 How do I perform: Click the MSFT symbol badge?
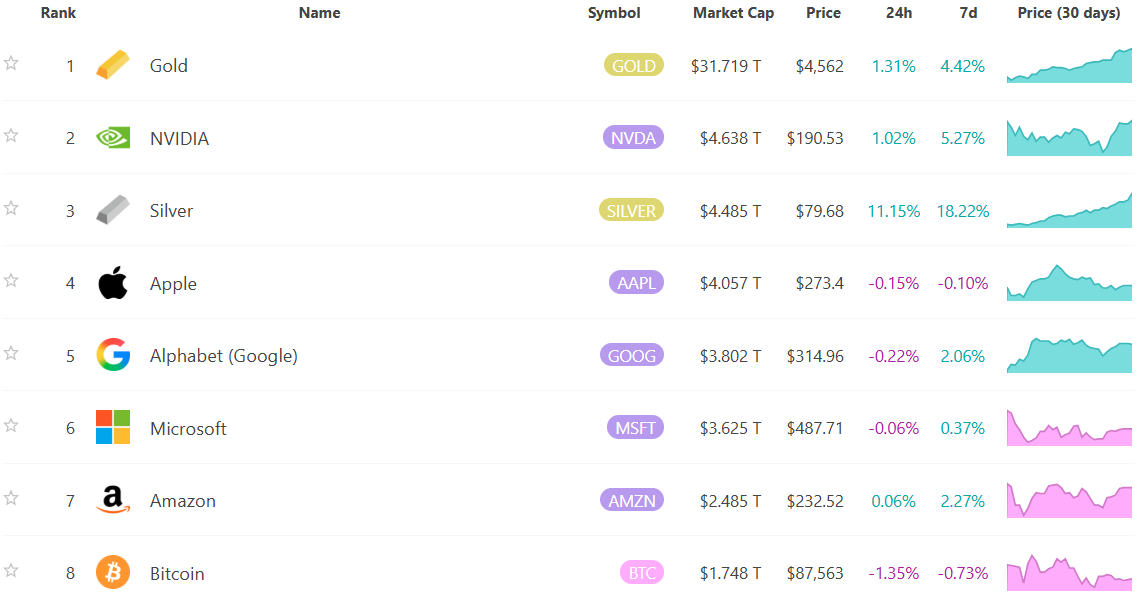635,427
